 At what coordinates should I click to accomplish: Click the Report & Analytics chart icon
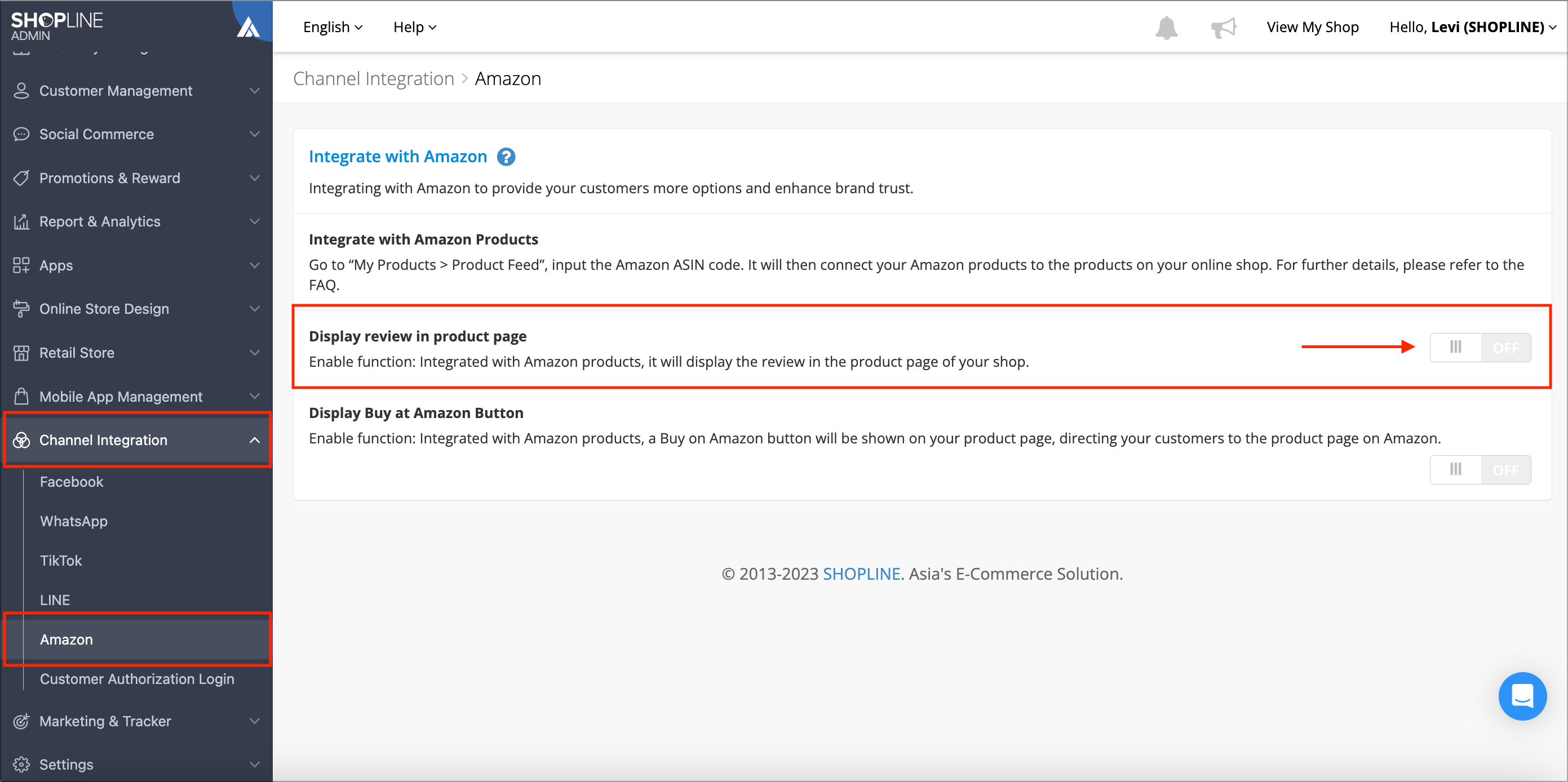pyautogui.click(x=21, y=221)
